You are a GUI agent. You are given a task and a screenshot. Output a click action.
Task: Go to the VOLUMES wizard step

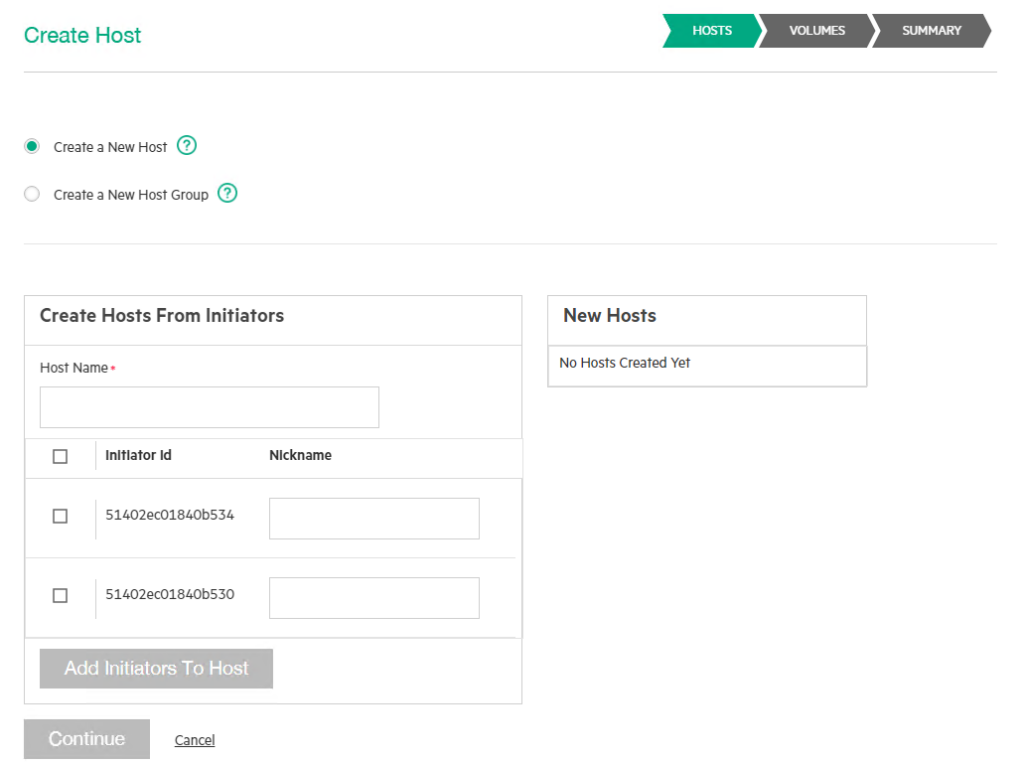816,31
